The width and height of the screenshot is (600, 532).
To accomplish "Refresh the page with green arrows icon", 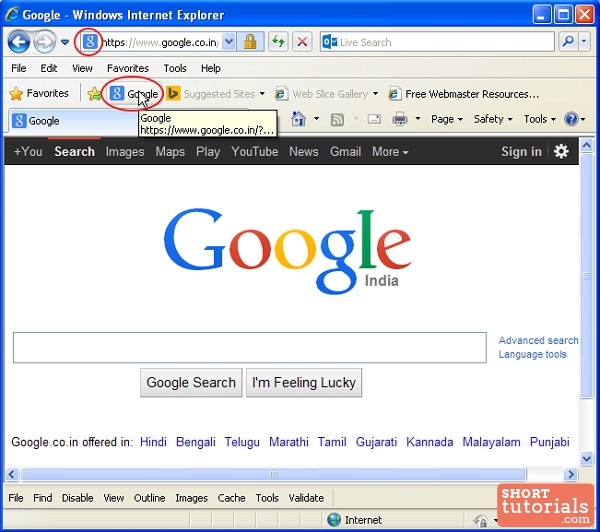I will point(278,42).
